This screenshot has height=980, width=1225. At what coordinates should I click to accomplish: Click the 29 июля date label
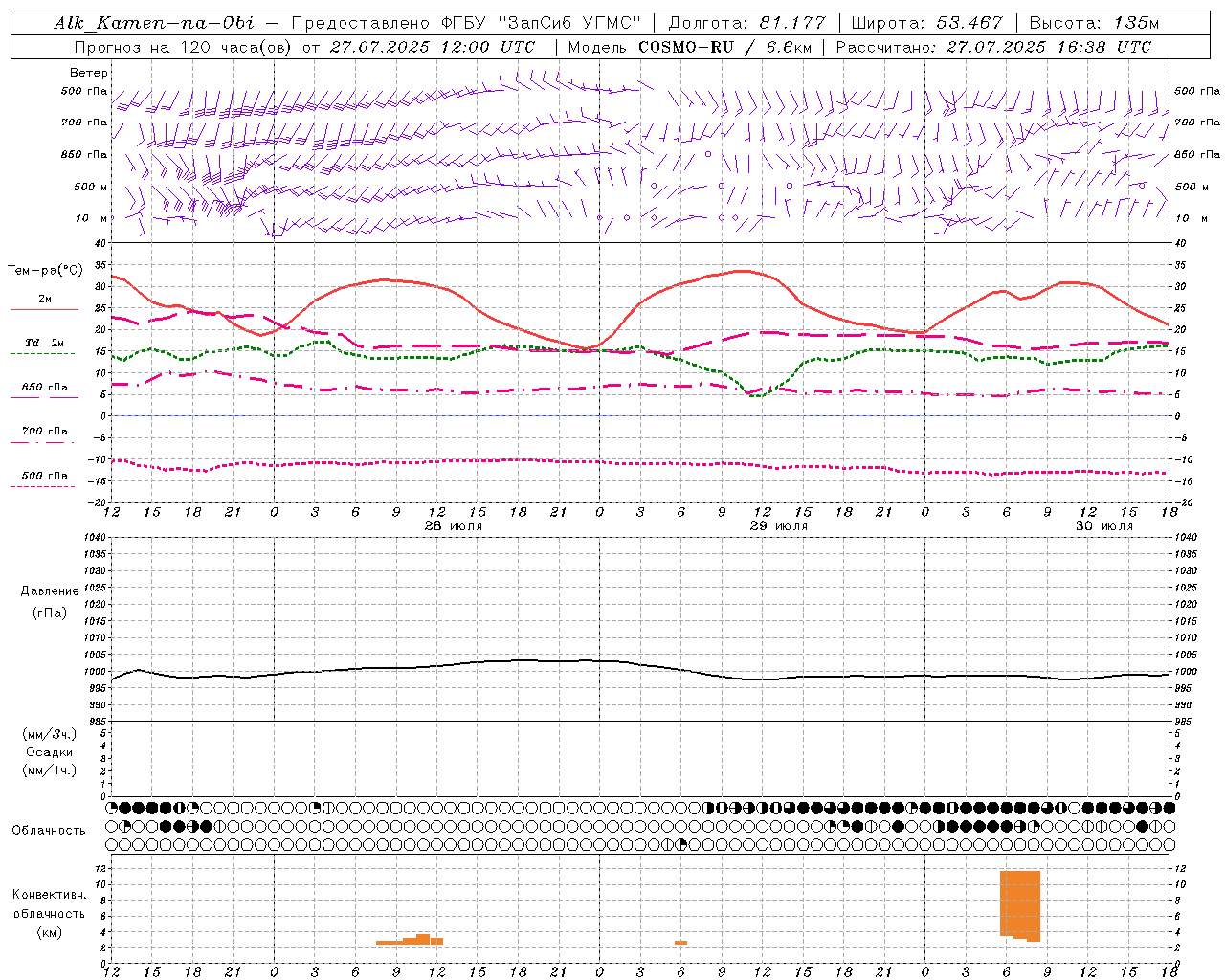(778, 526)
